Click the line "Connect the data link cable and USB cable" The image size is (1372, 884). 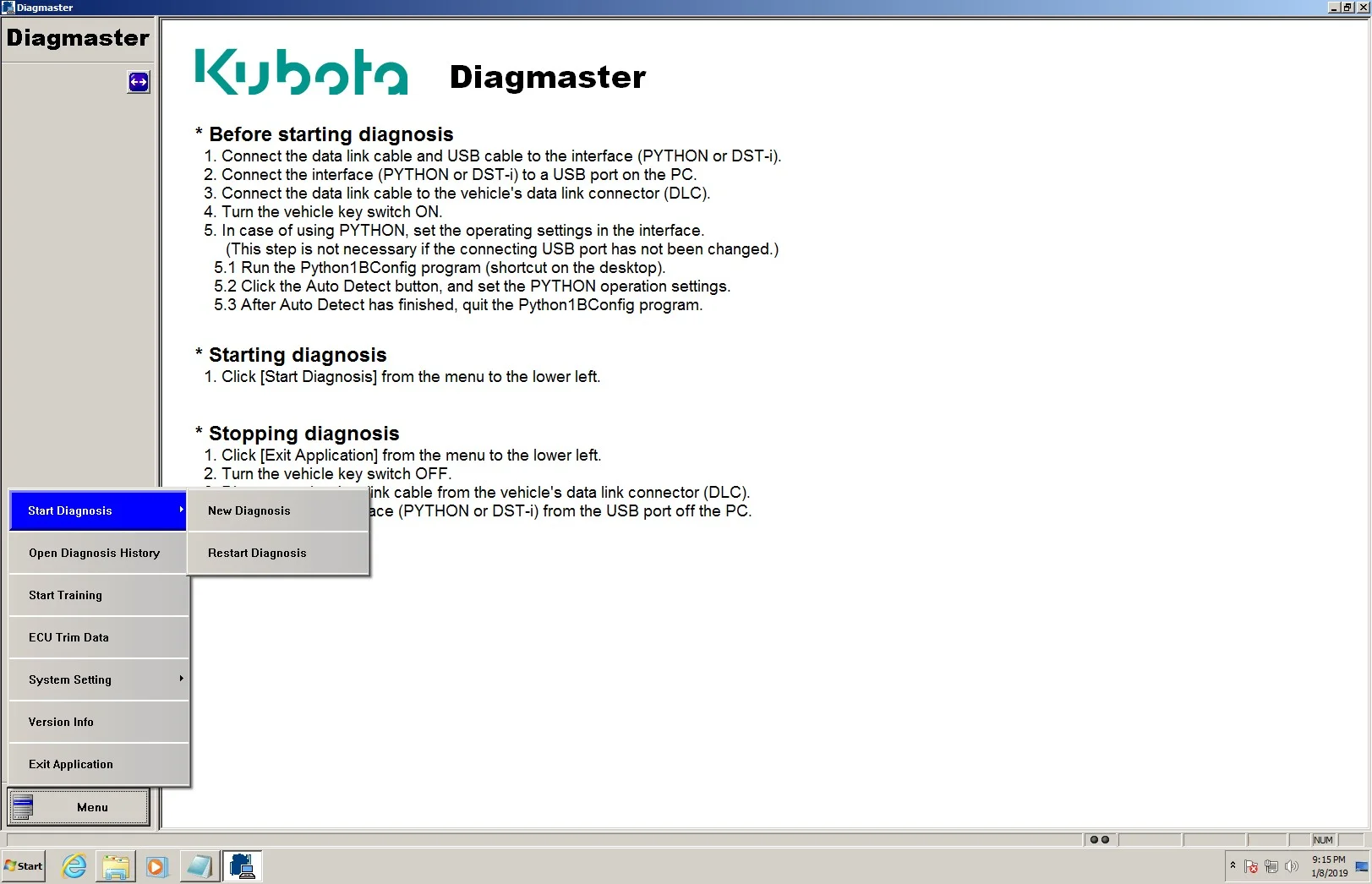click(493, 156)
